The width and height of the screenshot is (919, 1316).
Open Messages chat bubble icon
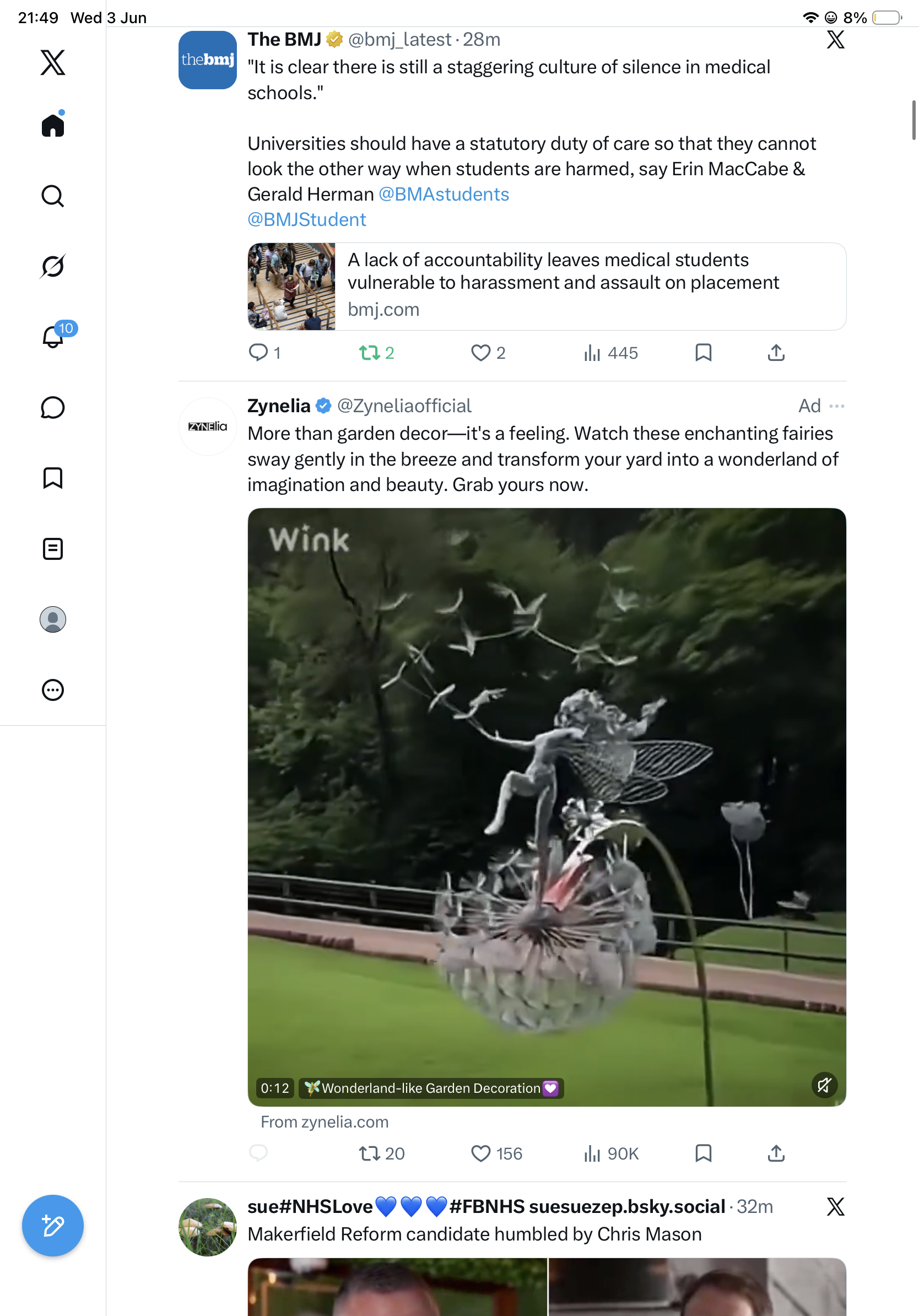pyautogui.click(x=53, y=407)
